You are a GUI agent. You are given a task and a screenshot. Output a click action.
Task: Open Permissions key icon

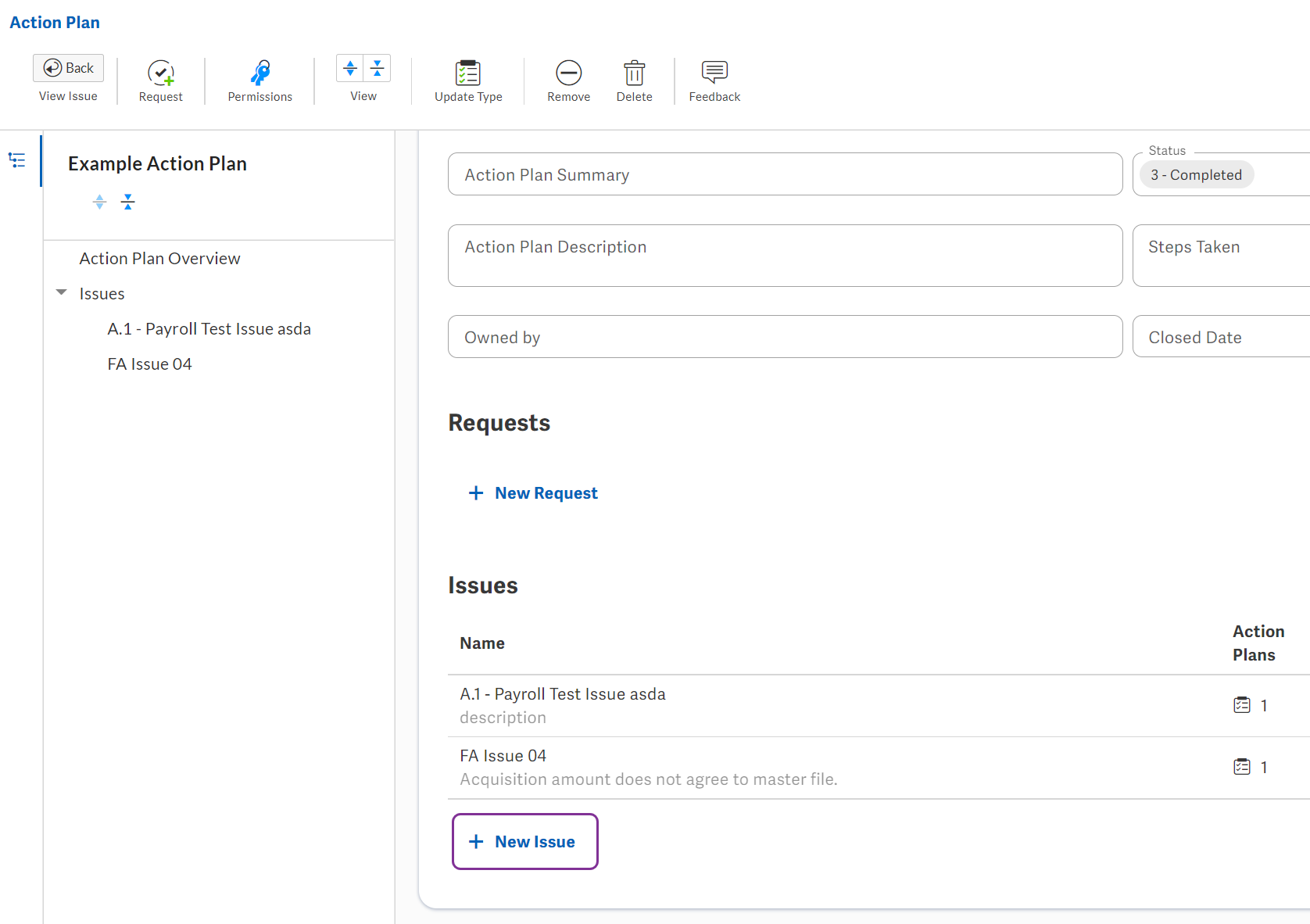coord(260,73)
